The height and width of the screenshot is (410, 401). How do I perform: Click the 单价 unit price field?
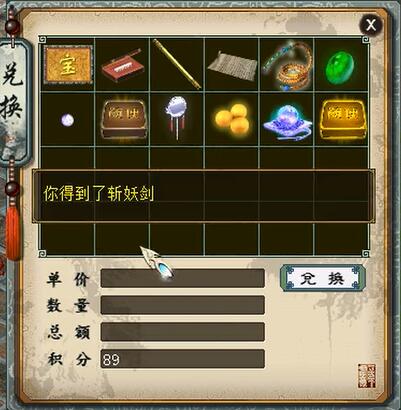[183, 278]
